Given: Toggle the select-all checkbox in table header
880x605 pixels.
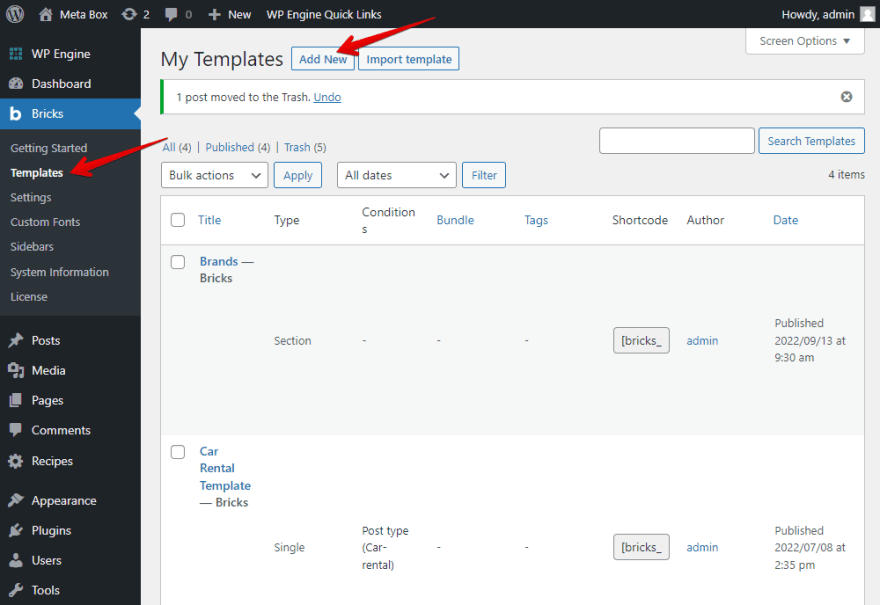Looking at the screenshot, I should 178,220.
